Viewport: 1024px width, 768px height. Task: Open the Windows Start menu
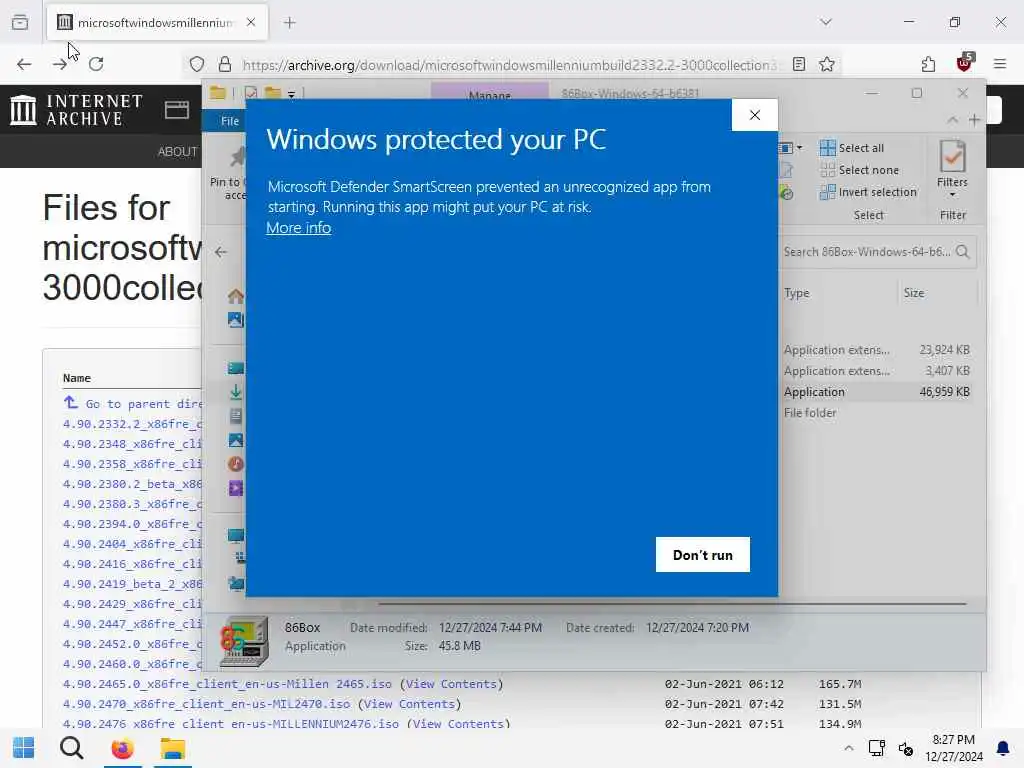point(24,748)
